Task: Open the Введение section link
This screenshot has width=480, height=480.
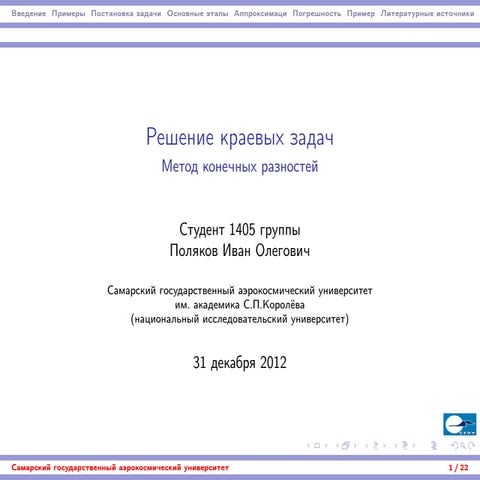Action: 29,14
